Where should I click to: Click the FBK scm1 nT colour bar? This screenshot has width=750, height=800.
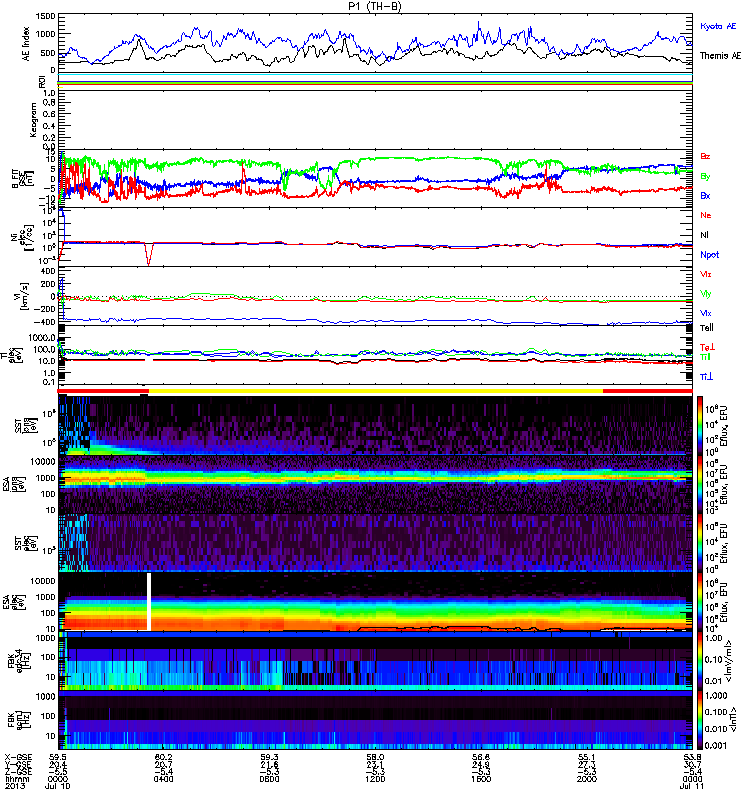701,720
